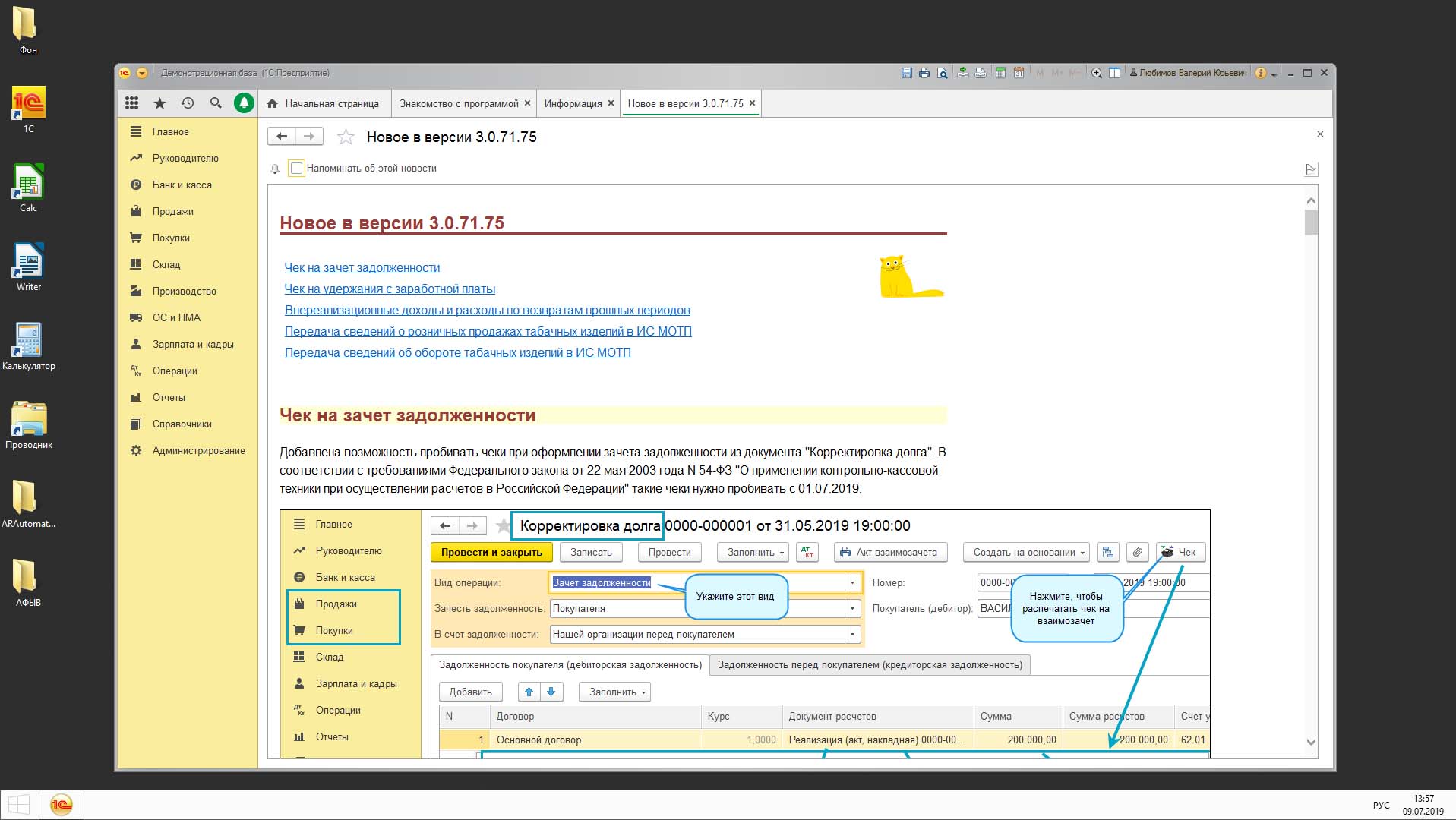
Task: Open the Производство section
Action: pyautogui.click(x=188, y=291)
